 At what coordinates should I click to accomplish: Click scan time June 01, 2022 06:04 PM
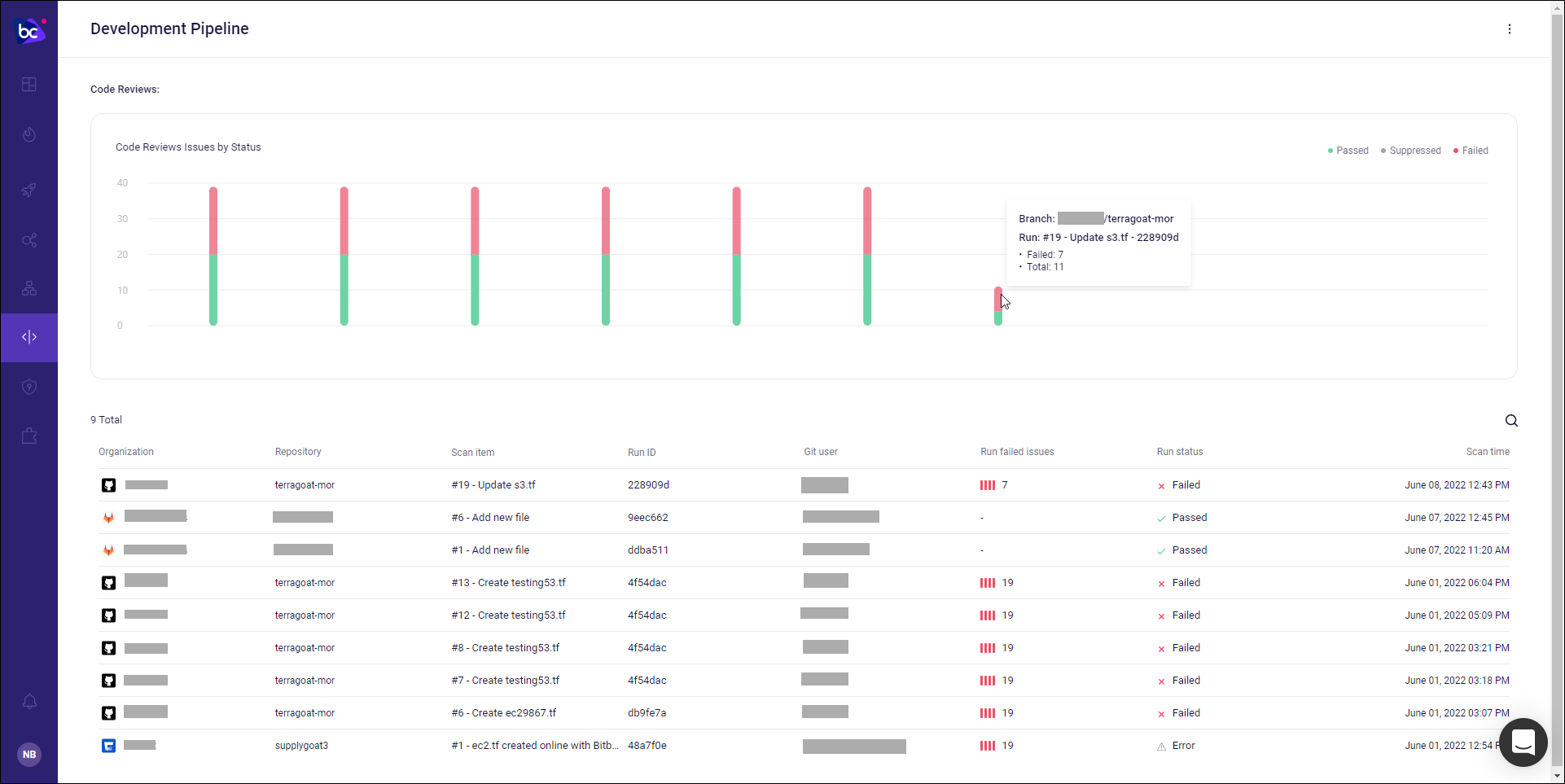point(1457,583)
